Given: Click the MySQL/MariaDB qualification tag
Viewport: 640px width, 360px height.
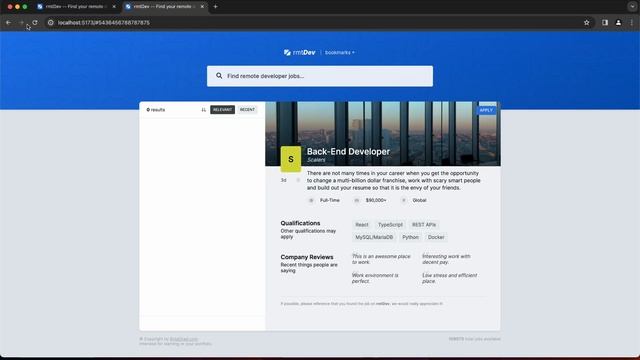Looking at the screenshot, I should [x=374, y=237].
